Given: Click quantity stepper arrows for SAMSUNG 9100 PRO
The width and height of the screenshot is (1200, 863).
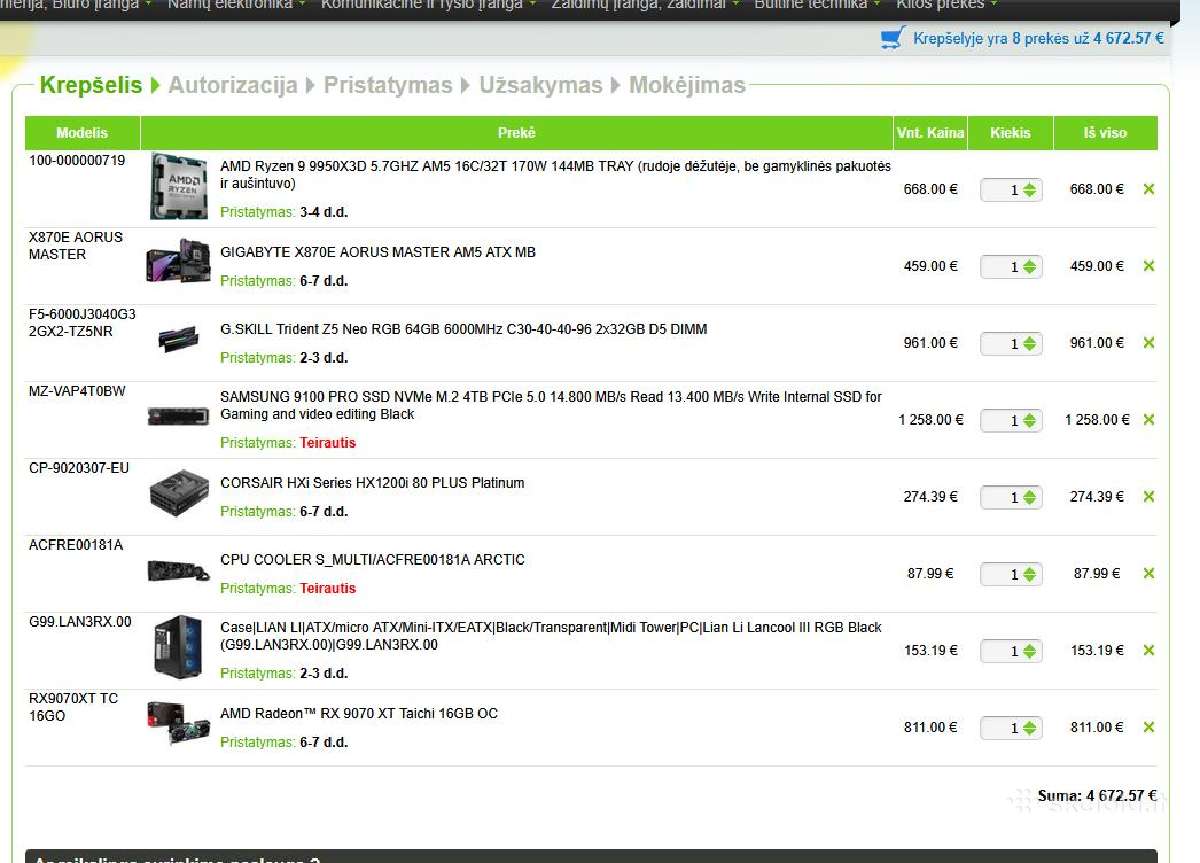Looking at the screenshot, I should coord(1030,421).
